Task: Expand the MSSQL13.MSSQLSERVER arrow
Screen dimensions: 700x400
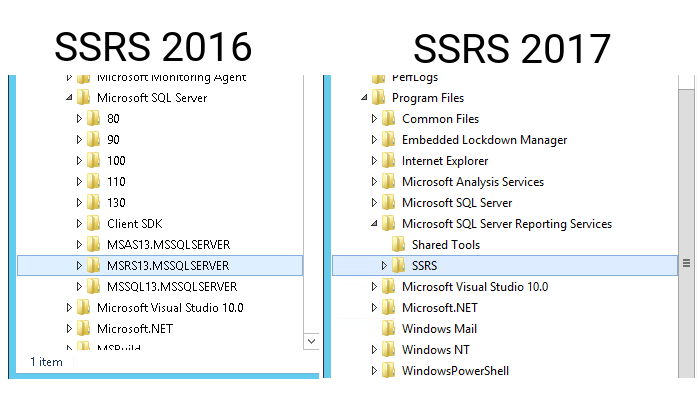Action: click(x=79, y=287)
